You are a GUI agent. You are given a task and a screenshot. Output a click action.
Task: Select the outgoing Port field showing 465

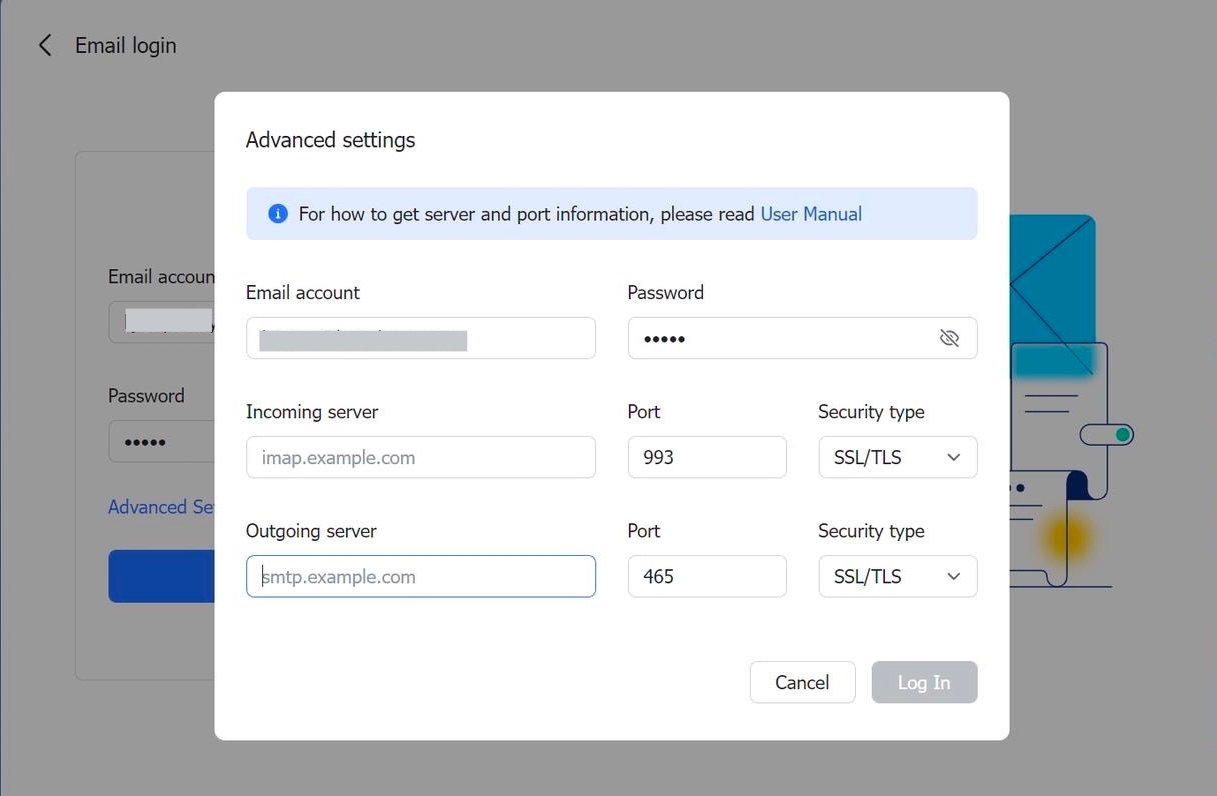coord(706,576)
